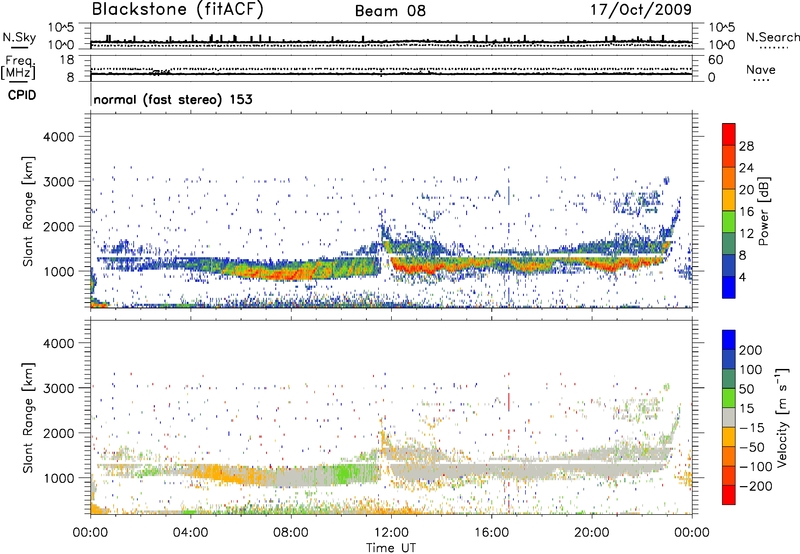Click the 'Time UT' axis label
The width and height of the screenshot is (800, 554).
pyautogui.click(x=391, y=547)
